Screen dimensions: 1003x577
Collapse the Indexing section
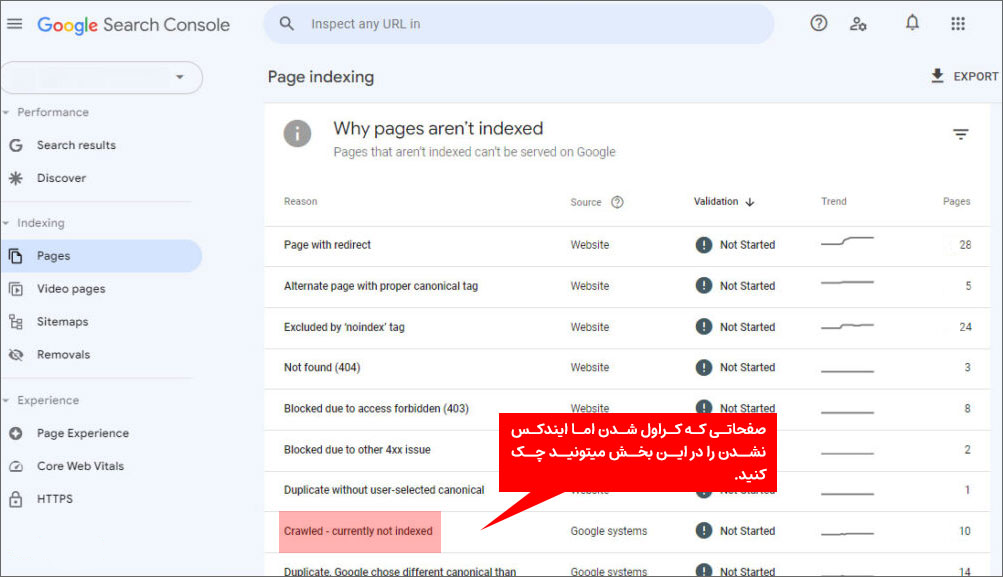tap(35, 223)
